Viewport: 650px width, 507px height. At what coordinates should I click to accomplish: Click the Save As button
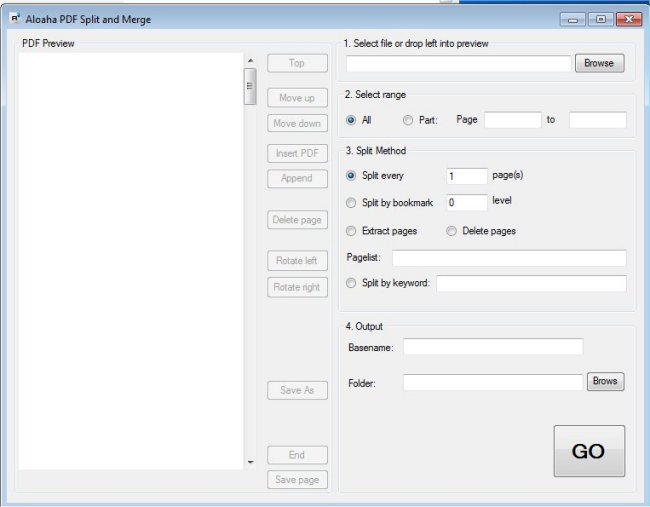coord(297,391)
